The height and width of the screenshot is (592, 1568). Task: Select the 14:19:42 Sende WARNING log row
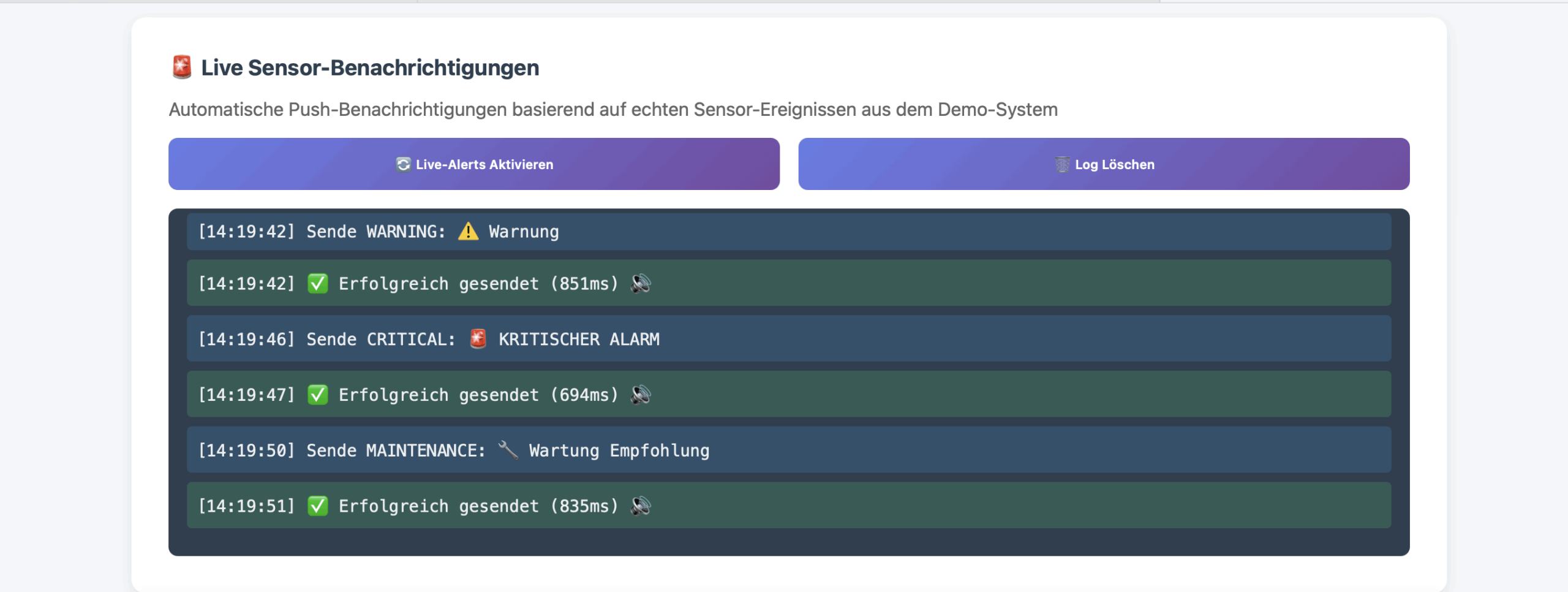tap(789, 231)
